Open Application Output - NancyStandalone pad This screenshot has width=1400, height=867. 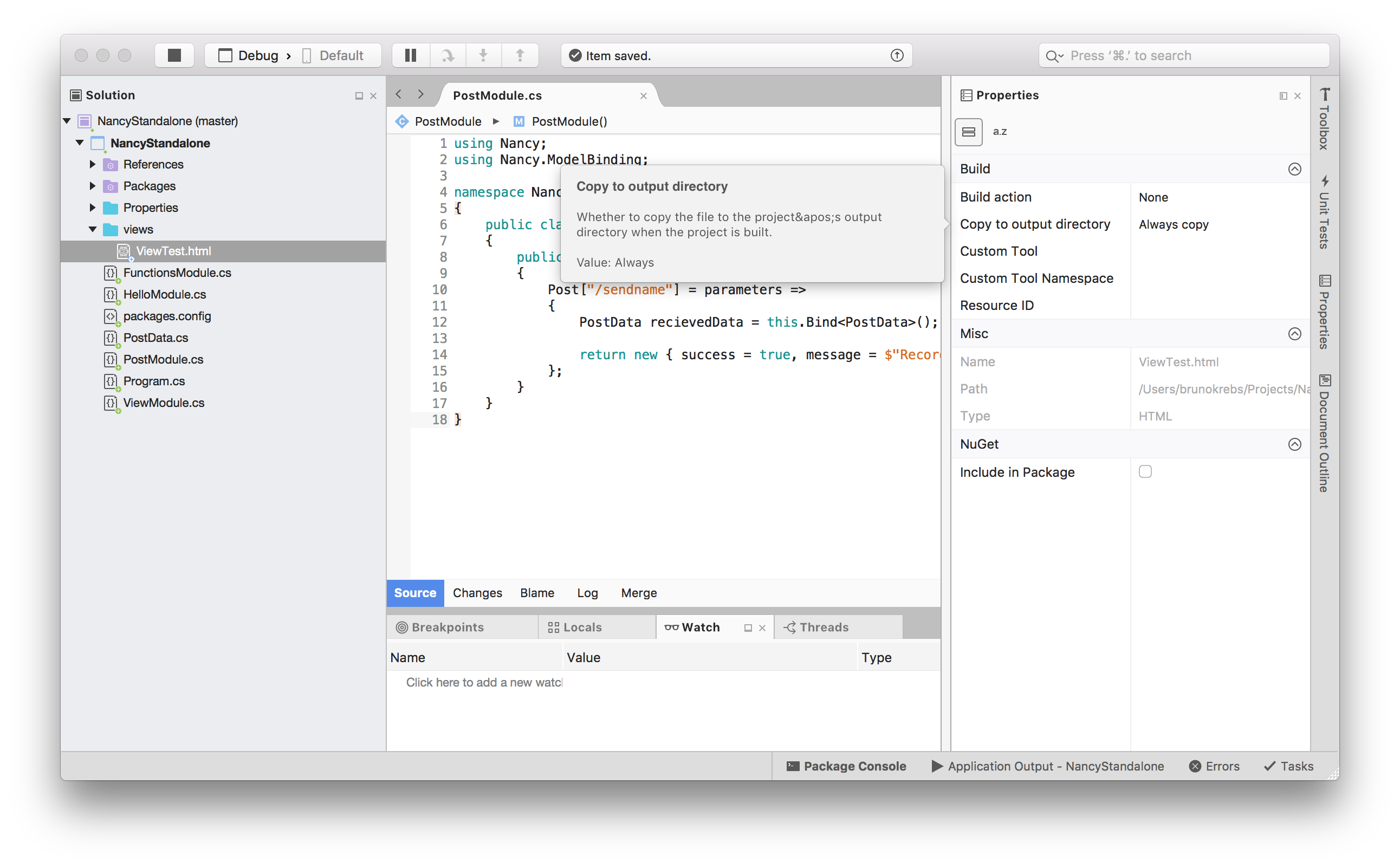coord(1047,766)
